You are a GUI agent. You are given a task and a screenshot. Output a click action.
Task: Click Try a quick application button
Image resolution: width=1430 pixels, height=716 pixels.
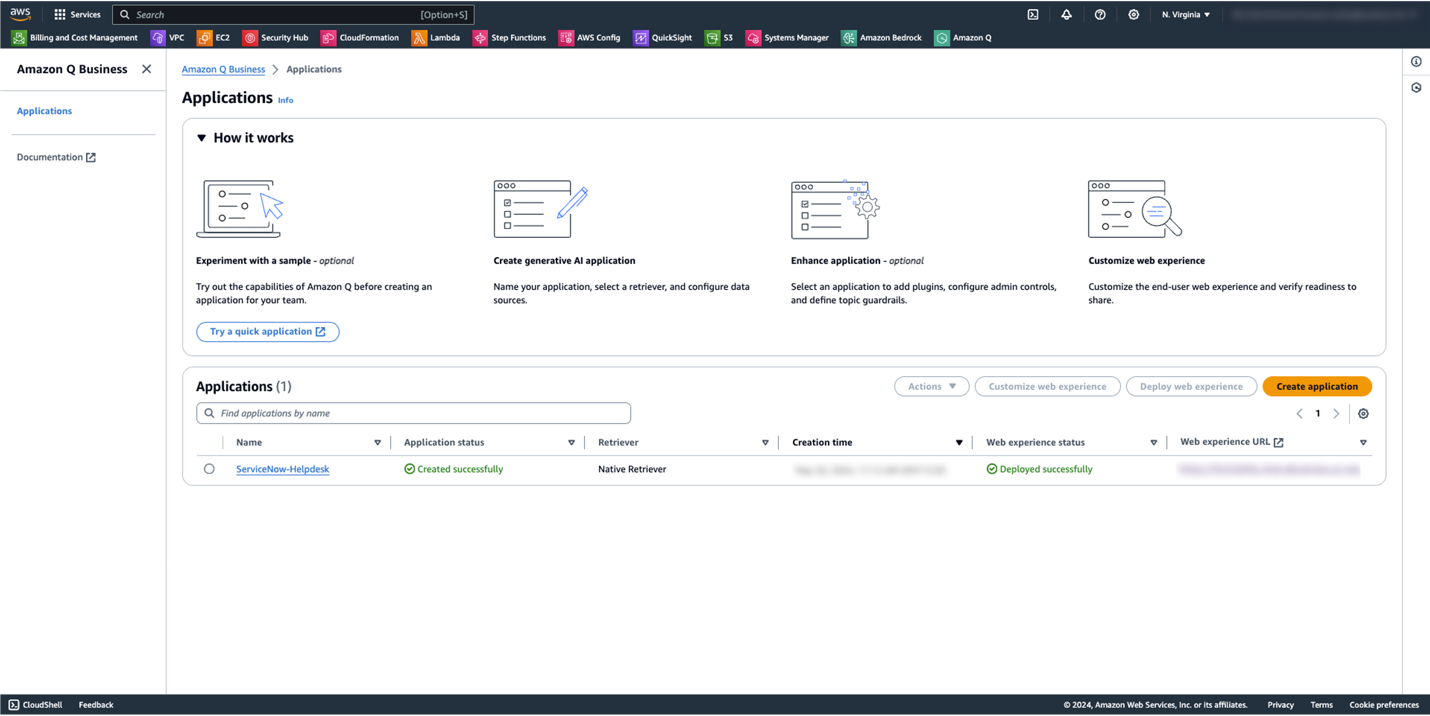point(267,332)
